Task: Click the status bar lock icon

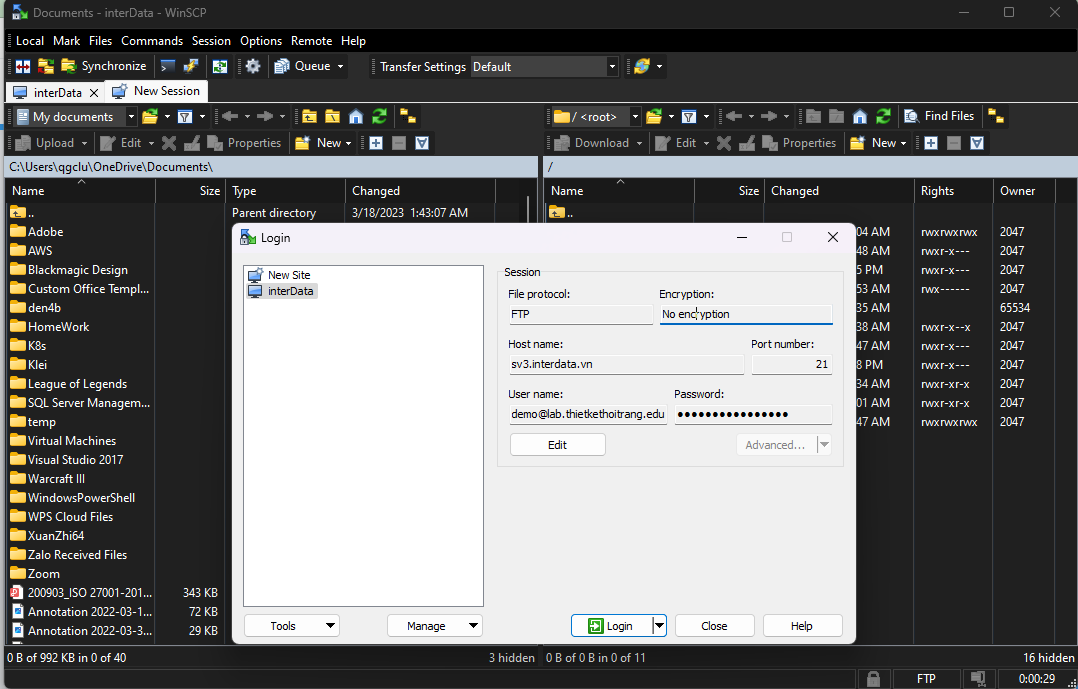Action: click(873, 679)
